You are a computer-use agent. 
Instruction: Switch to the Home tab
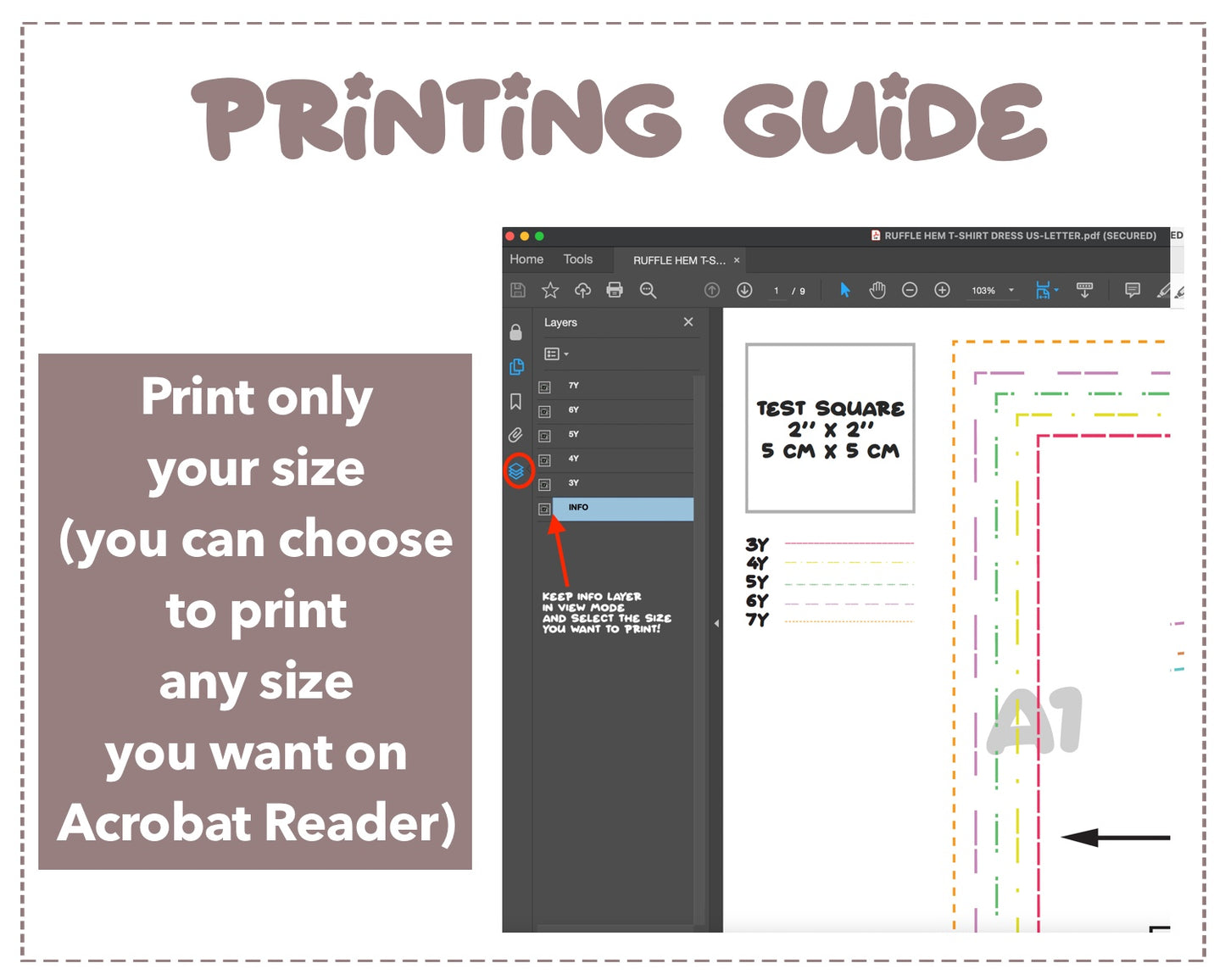[526, 259]
